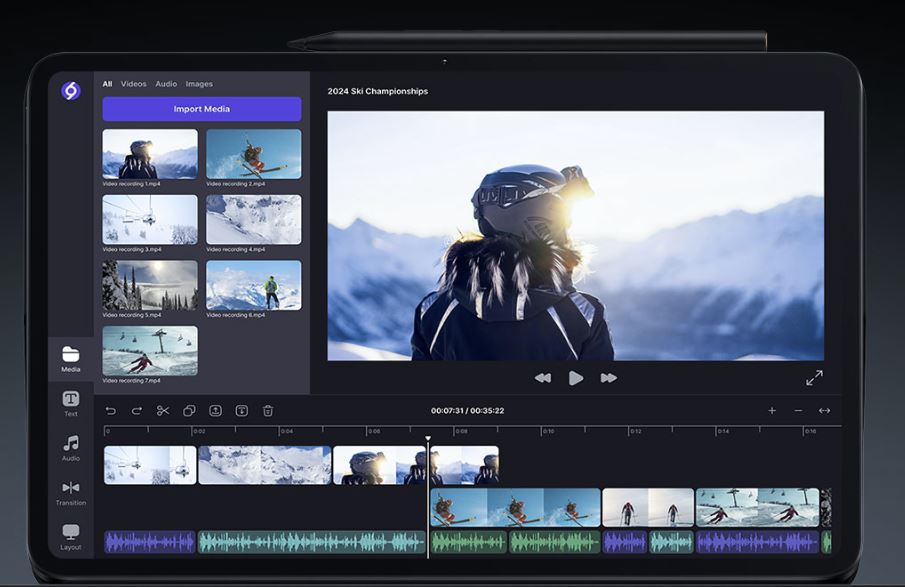Zoom in timeline with plus icon
Viewport: 905px width, 587px height.
point(772,410)
